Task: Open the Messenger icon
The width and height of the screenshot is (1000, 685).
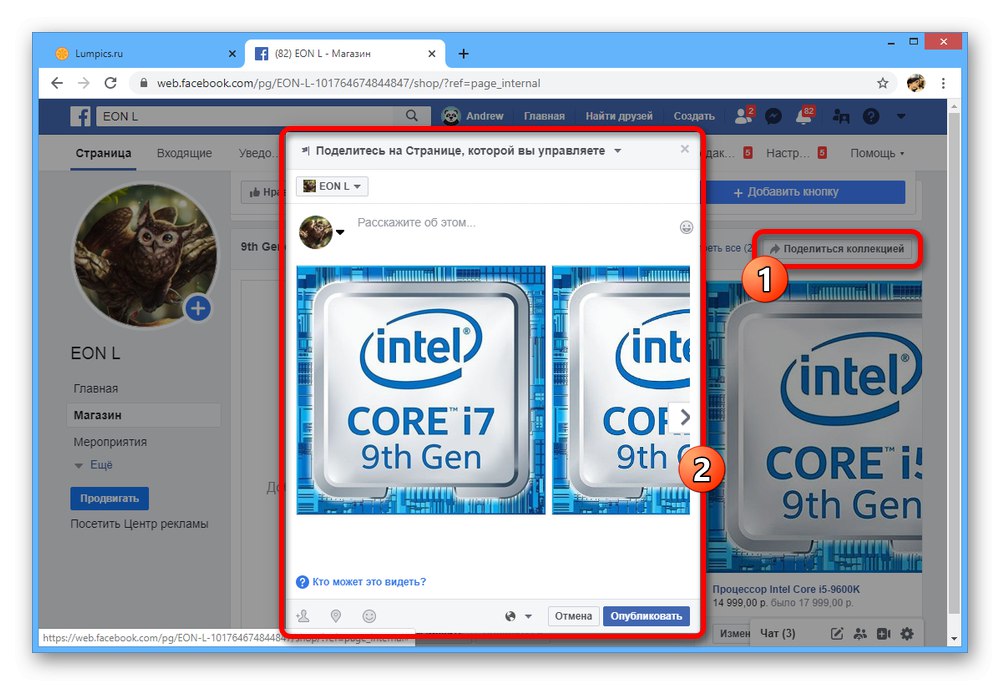Action: pyautogui.click(x=774, y=116)
